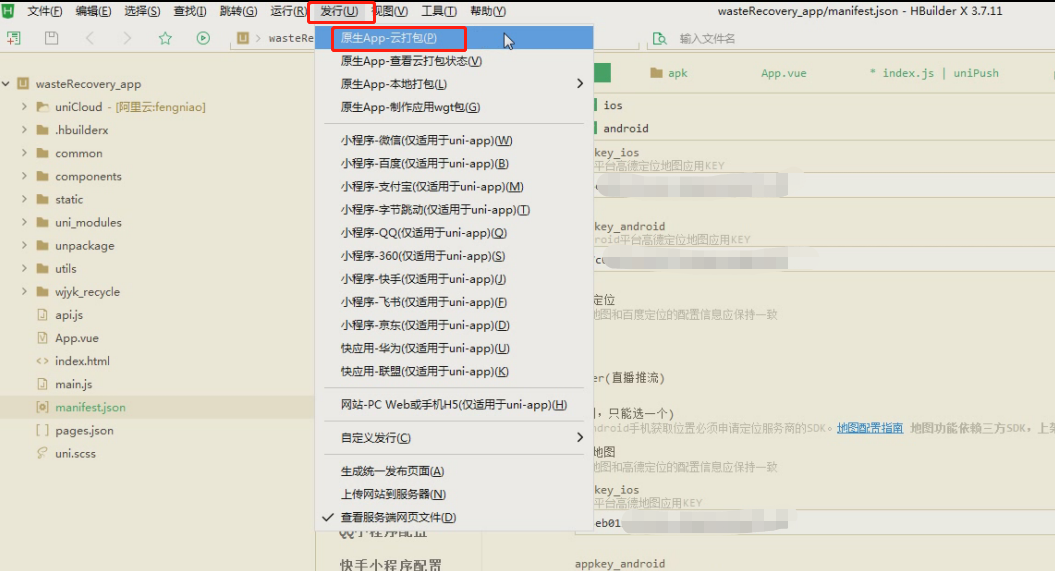The image size is (1055, 571).
Task: Go forward with the right arrow icon
Action: tap(127, 38)
